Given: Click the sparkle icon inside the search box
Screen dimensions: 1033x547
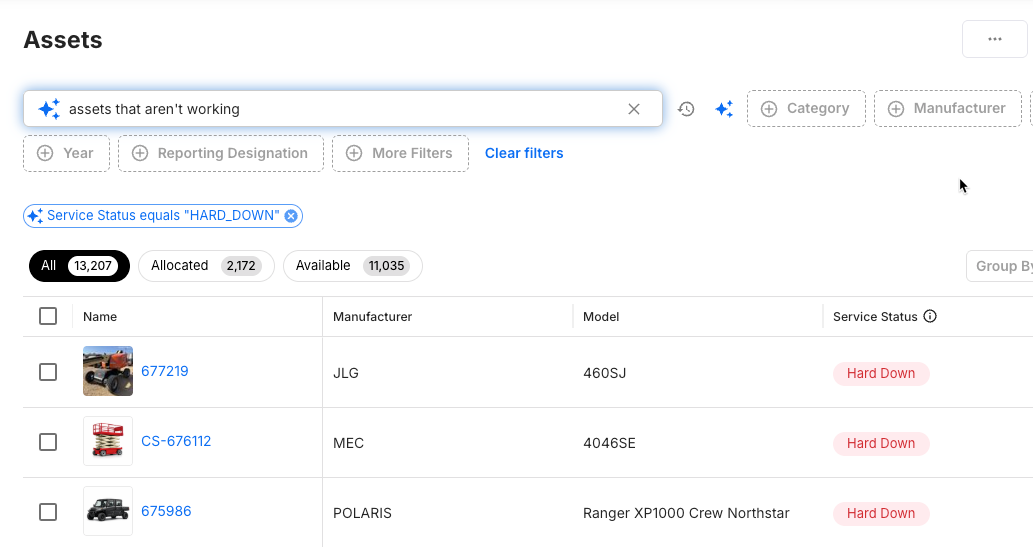Looking at the screenshot, I should (x=49, y=109).
